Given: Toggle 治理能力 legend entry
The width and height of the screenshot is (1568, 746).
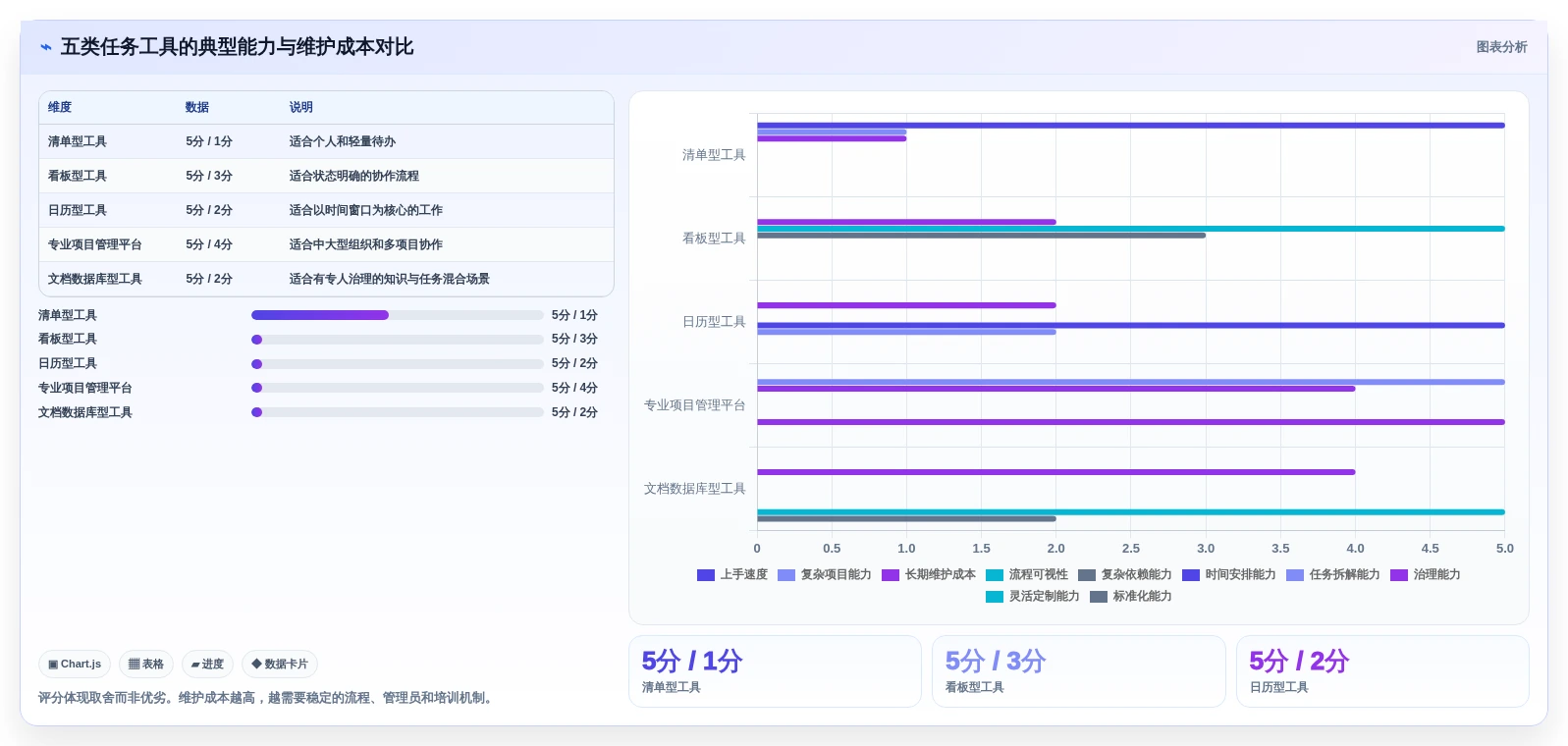Looking at the screenshot, I should (x=1425, y=575).
